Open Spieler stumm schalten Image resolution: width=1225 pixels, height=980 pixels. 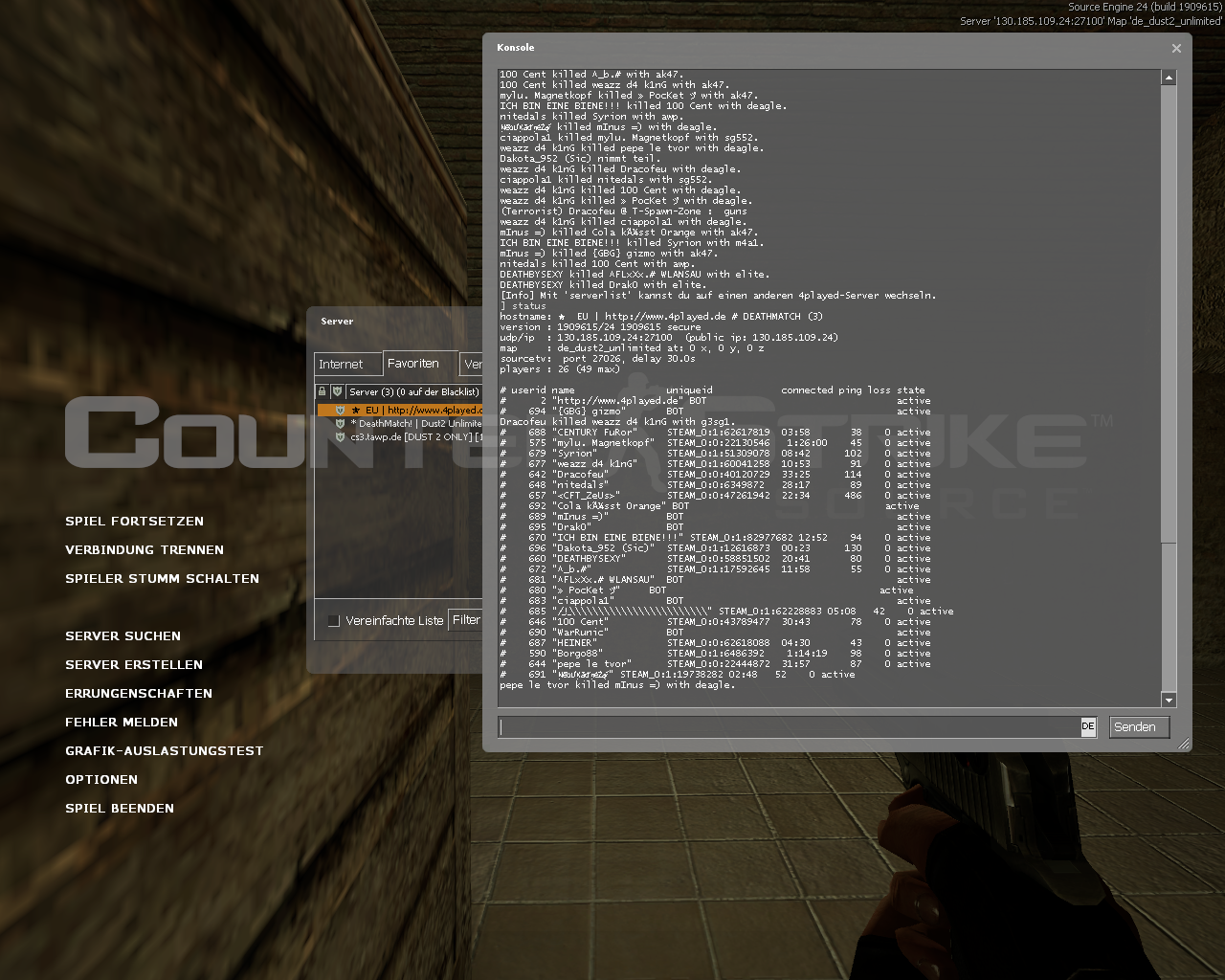(x=162, y=579)
